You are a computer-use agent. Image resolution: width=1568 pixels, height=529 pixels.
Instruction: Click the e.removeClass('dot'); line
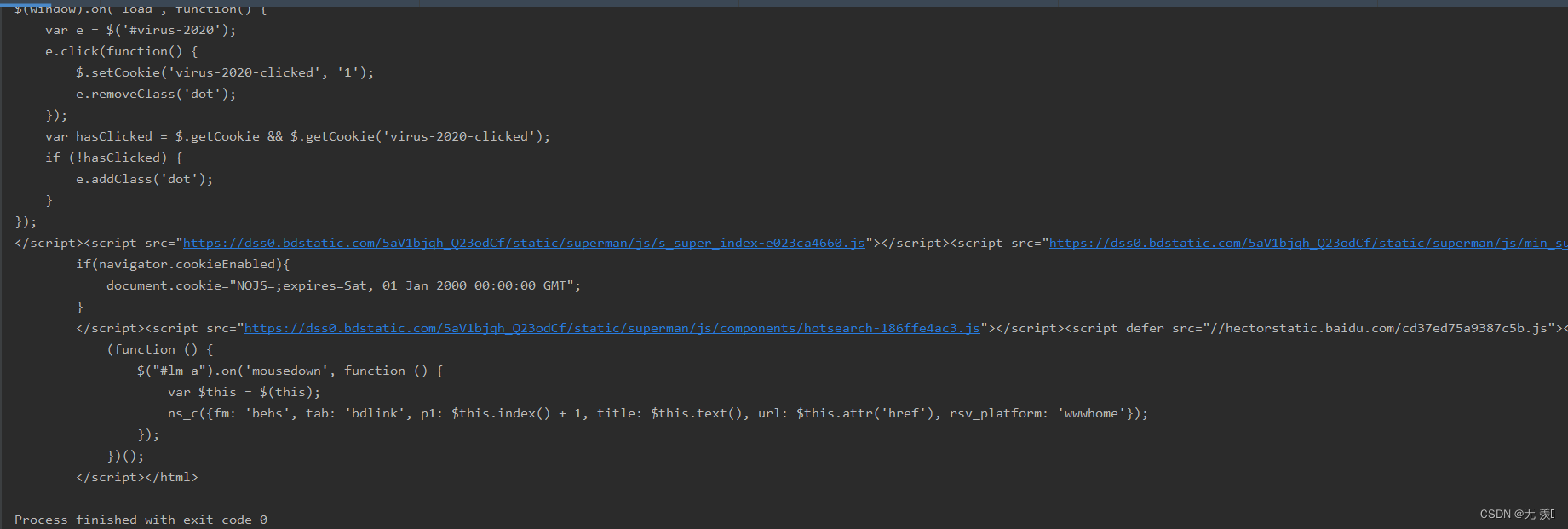[x=156, y=94]
